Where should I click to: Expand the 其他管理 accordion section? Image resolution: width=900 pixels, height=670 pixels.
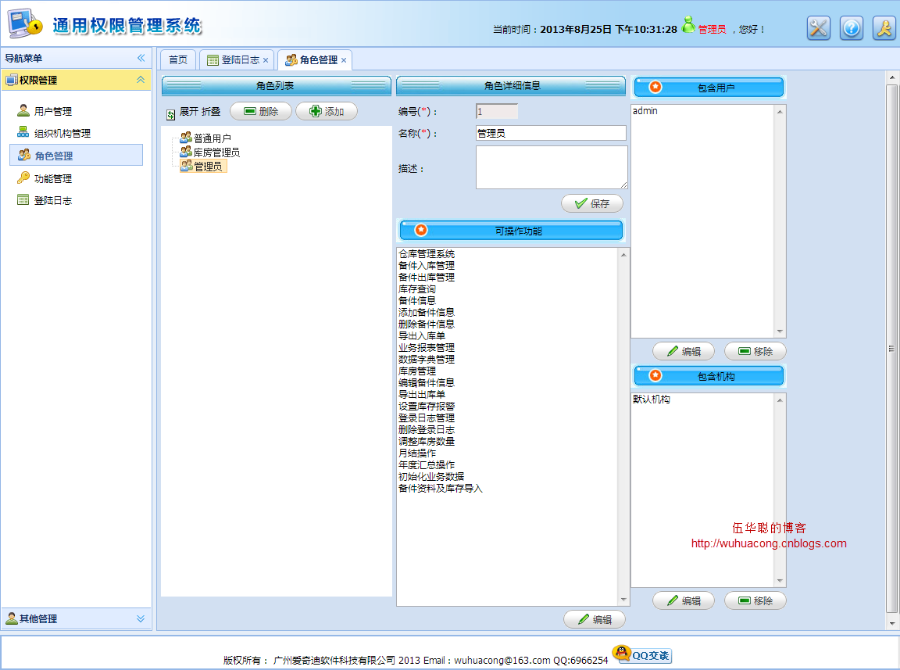coord(141,618)
